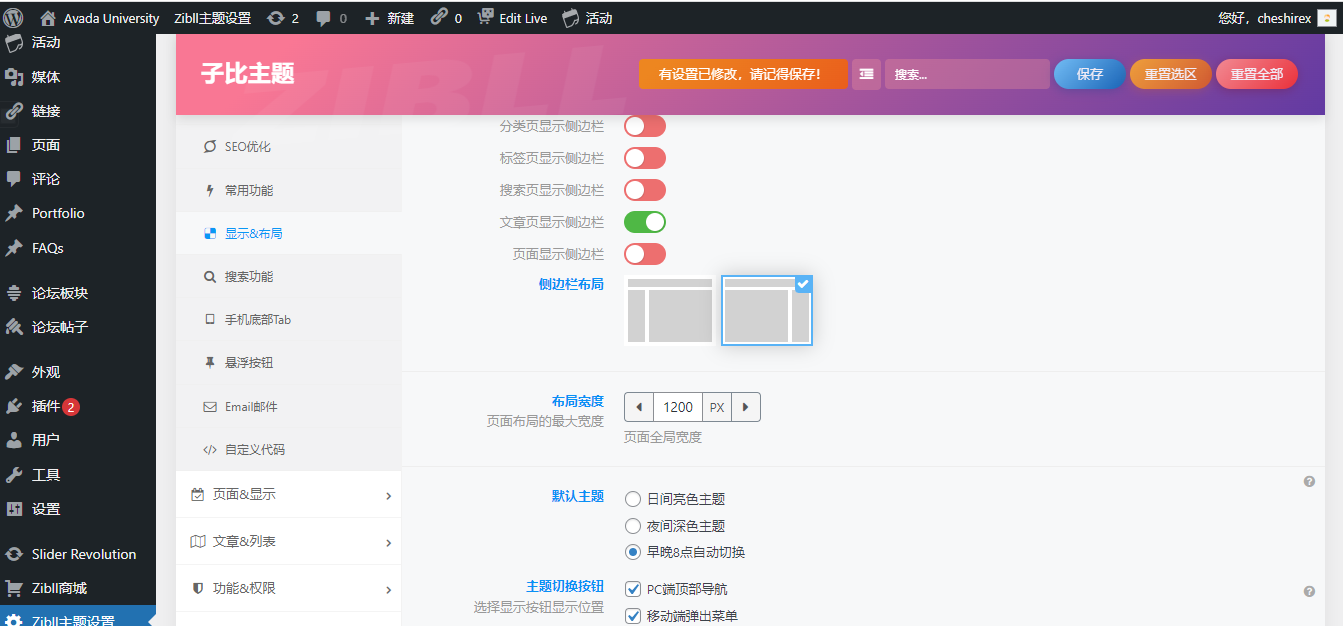Expand the 功能&权限 section
This screenshot has width=1343, height=626.
[288, 589]
